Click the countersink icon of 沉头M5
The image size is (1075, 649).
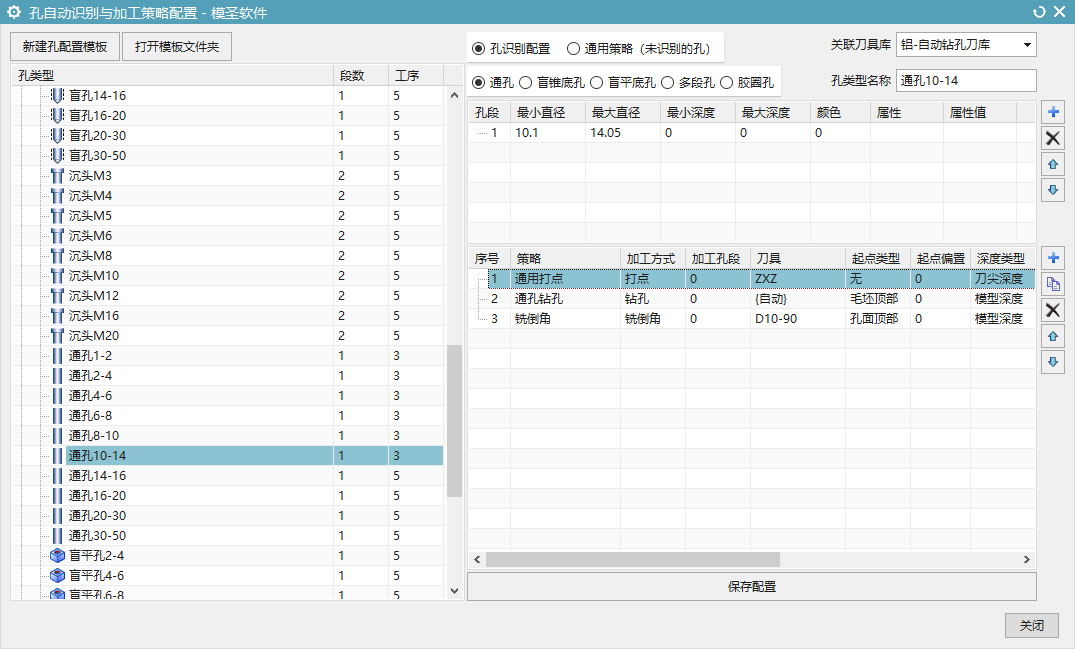coord(58,215)
